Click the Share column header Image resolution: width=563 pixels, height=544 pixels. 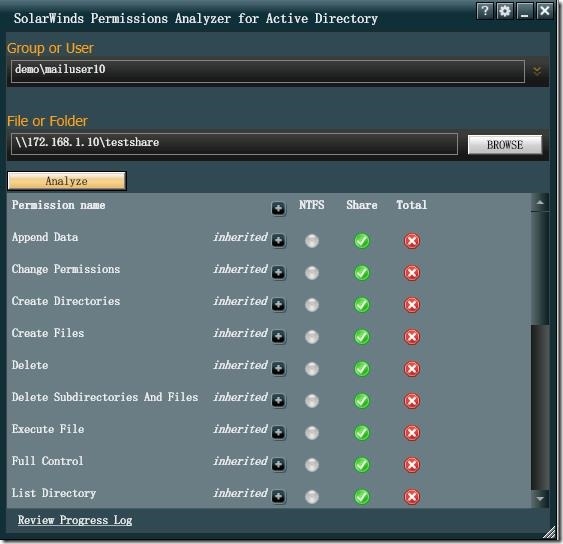point(362,205)
